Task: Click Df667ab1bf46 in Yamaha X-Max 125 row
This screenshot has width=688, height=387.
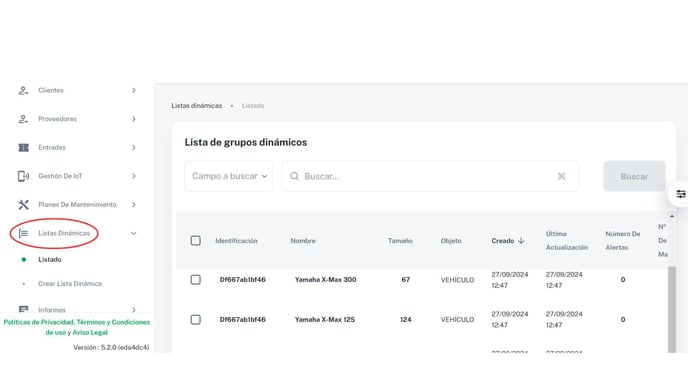Action: (x=243, y=319)
